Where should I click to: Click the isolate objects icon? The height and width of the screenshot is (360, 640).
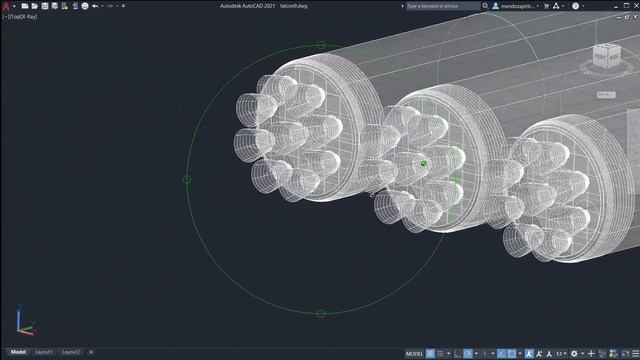click(x=602, y=353)
